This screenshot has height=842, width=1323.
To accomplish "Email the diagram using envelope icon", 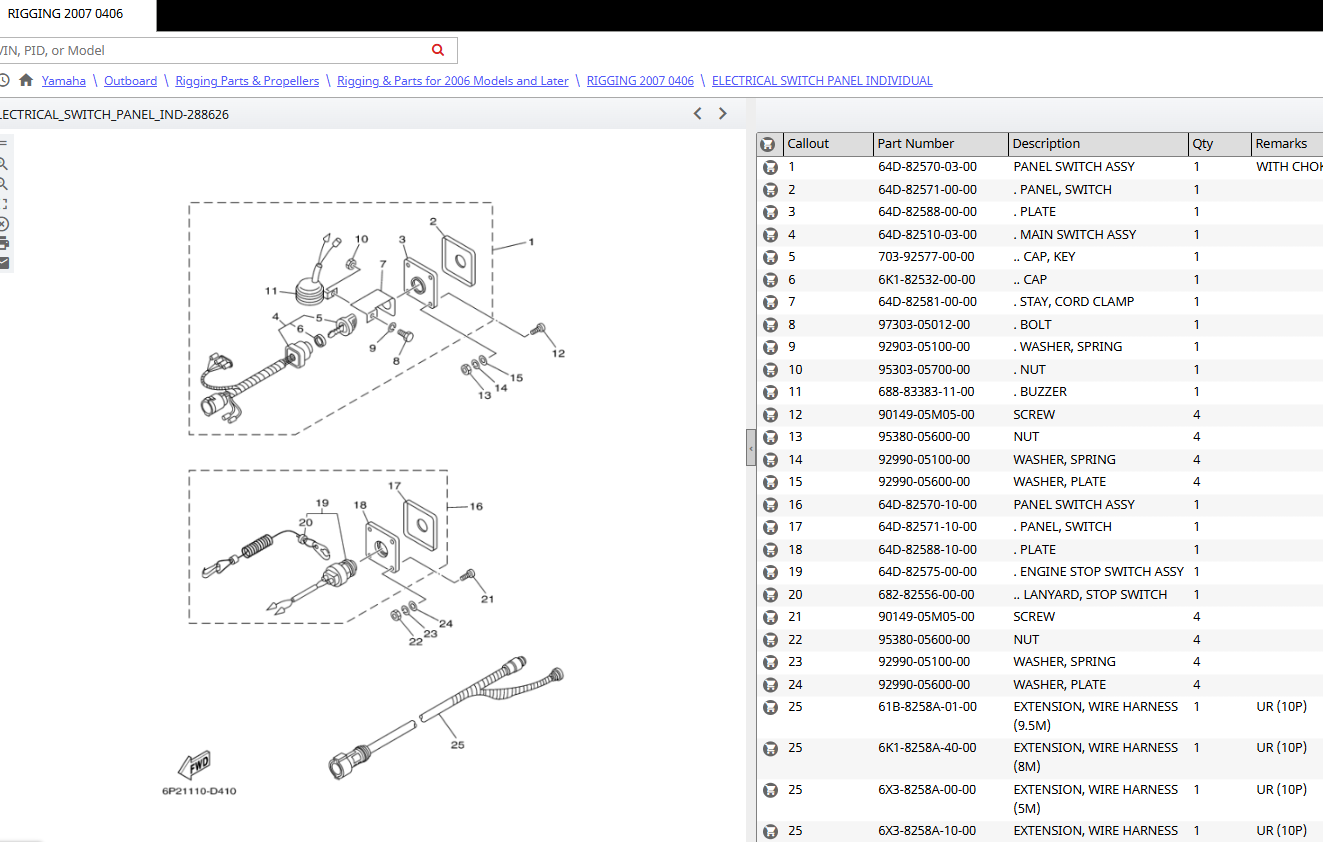I will tap(4, 263).
